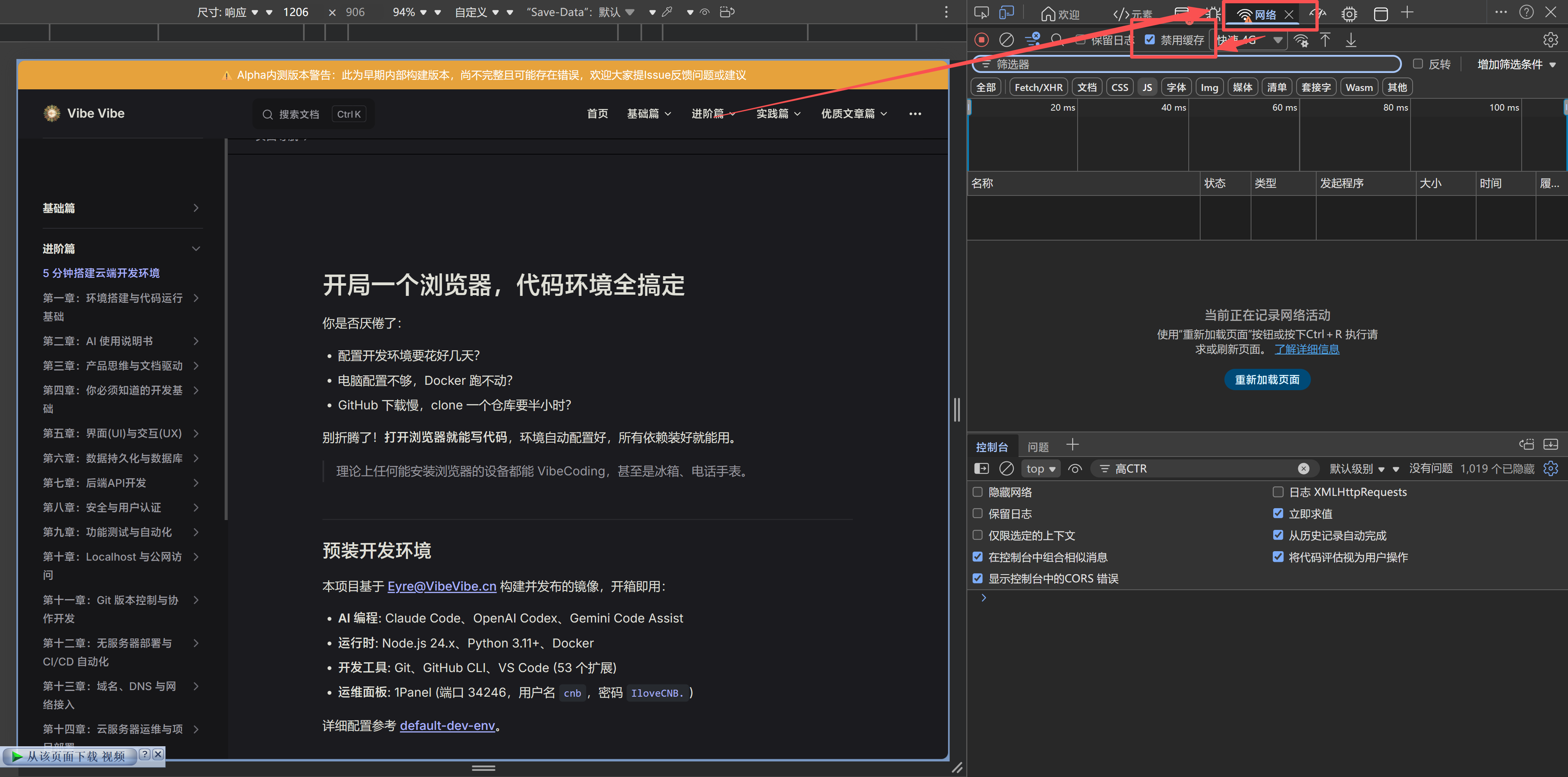Click the inspect element picker icon

point(981,13)
